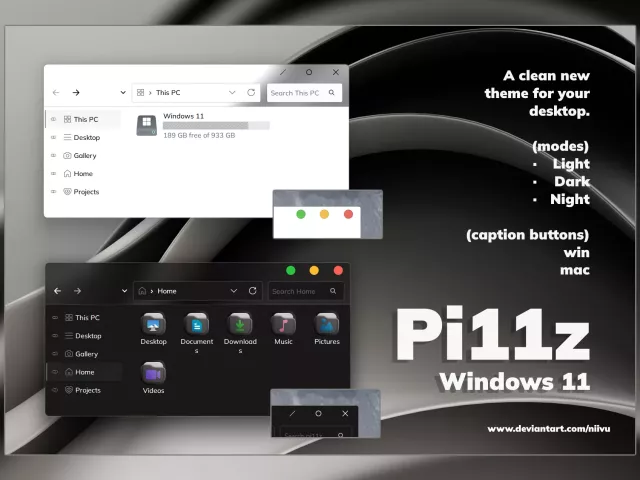Open the Music folder icon
This screenshot has height=480, width=640.
tap(283, 324)
